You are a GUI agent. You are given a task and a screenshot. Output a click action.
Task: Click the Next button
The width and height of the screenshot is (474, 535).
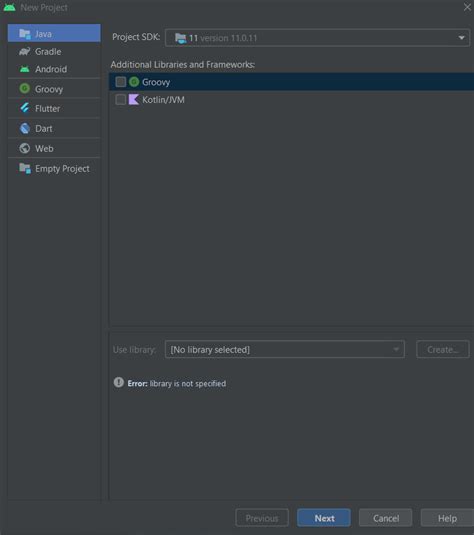click(x=324, y=518)
